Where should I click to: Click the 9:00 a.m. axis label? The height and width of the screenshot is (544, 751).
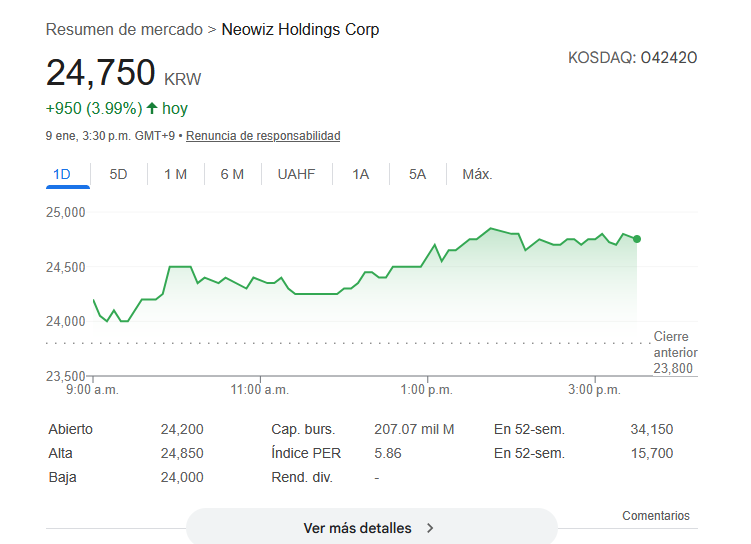coord(92,390)
